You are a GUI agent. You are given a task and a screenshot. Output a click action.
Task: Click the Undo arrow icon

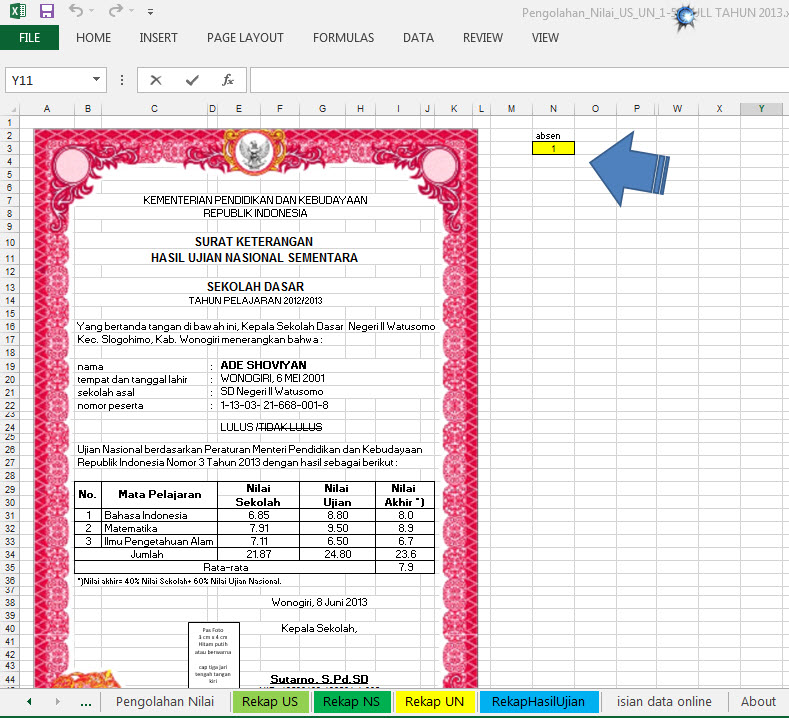[75, 11]
